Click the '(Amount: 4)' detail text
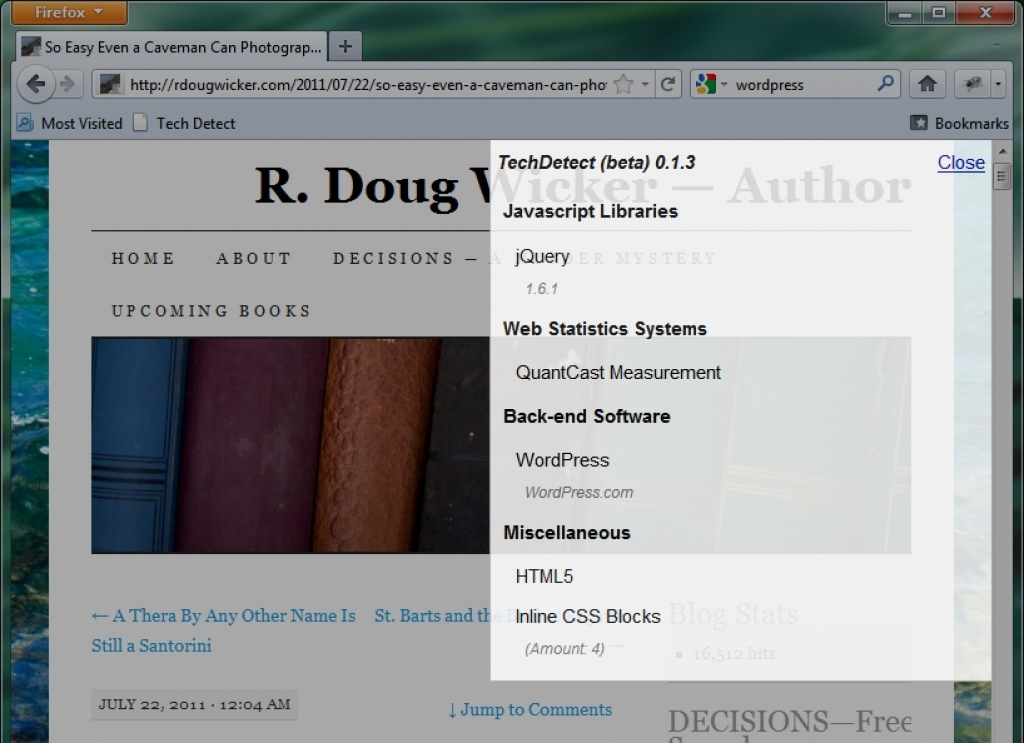 564,649
